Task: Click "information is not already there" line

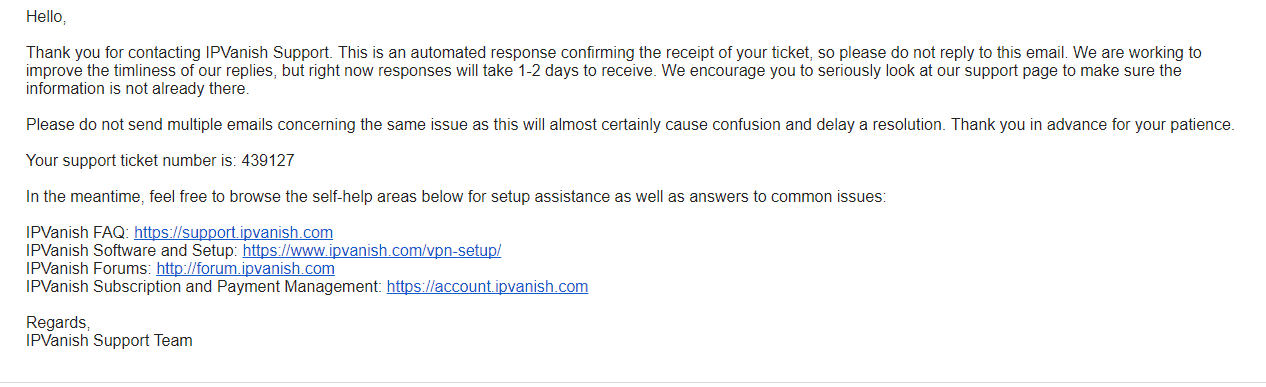Action: click(136, 88)
